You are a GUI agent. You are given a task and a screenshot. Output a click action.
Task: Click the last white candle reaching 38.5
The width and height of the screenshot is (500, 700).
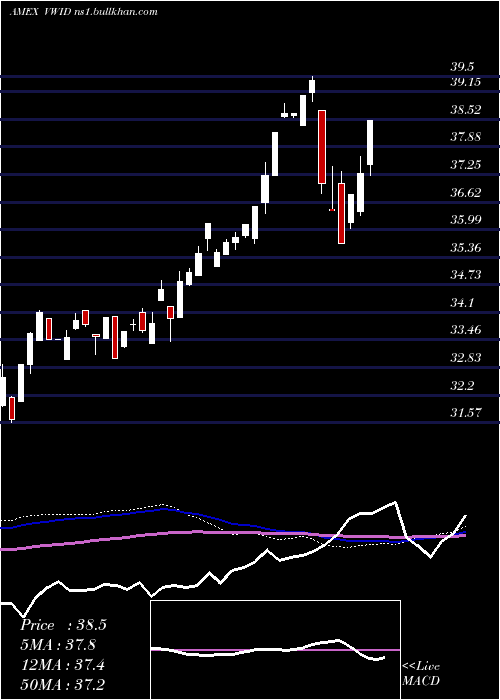tap(370, 143)
